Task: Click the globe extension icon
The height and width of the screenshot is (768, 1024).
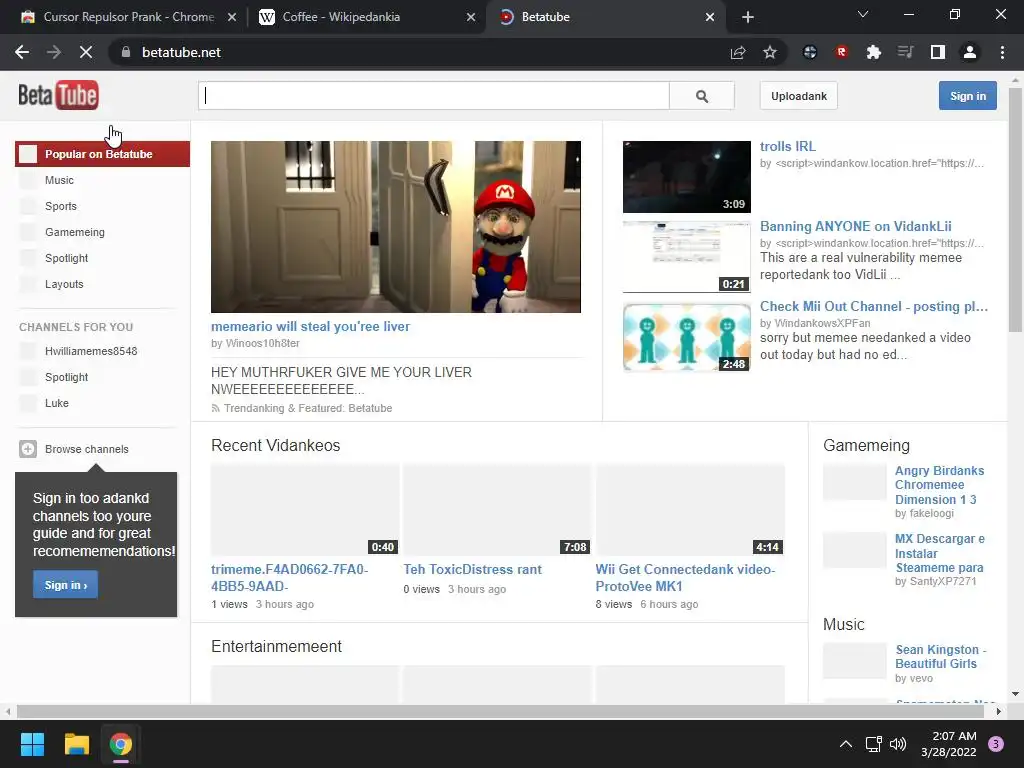Action: [810, 52]
